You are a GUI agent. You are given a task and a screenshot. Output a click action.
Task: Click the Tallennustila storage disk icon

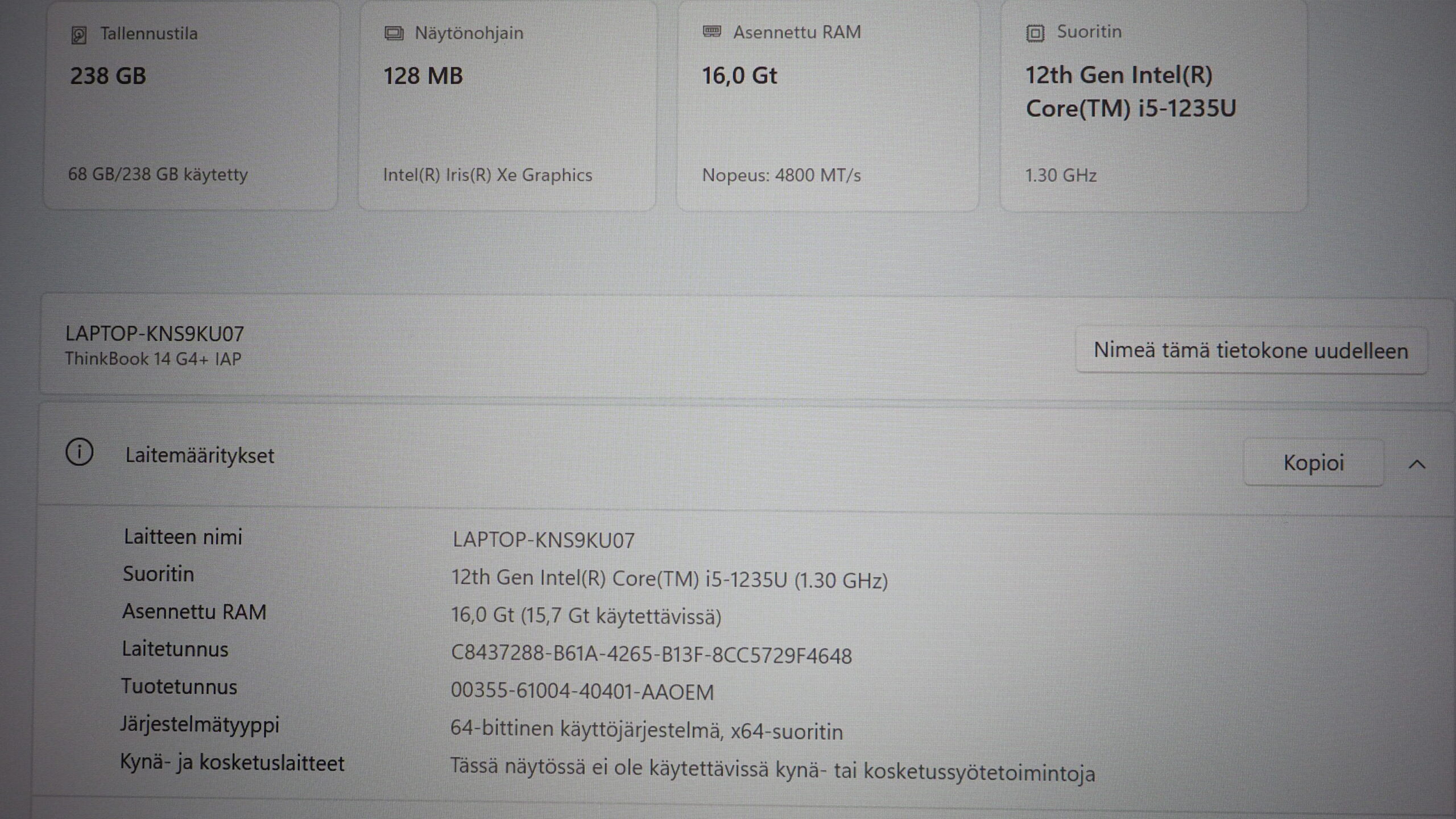click(78, 35)
